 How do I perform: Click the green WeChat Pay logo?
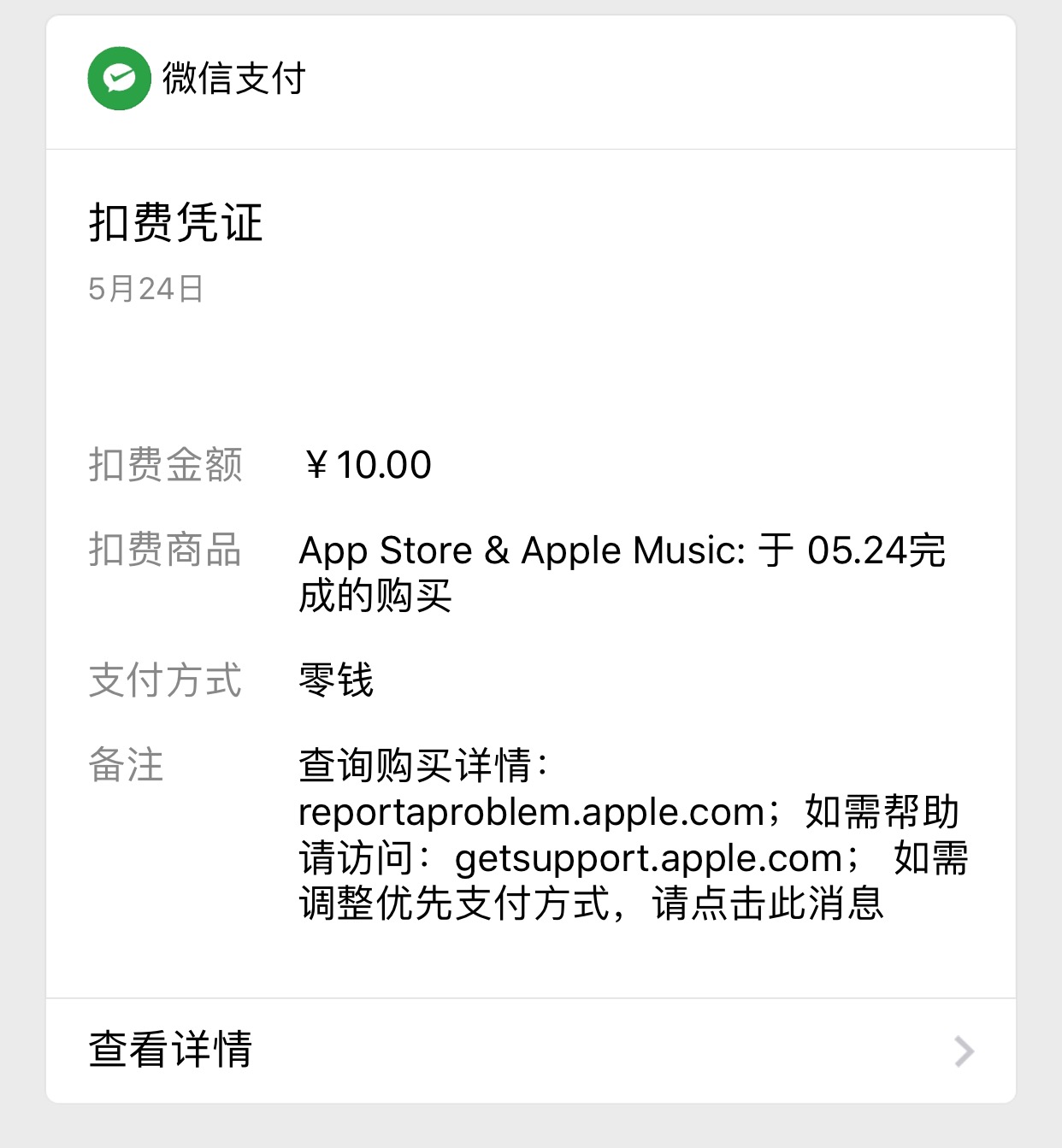tap(120, 79)
